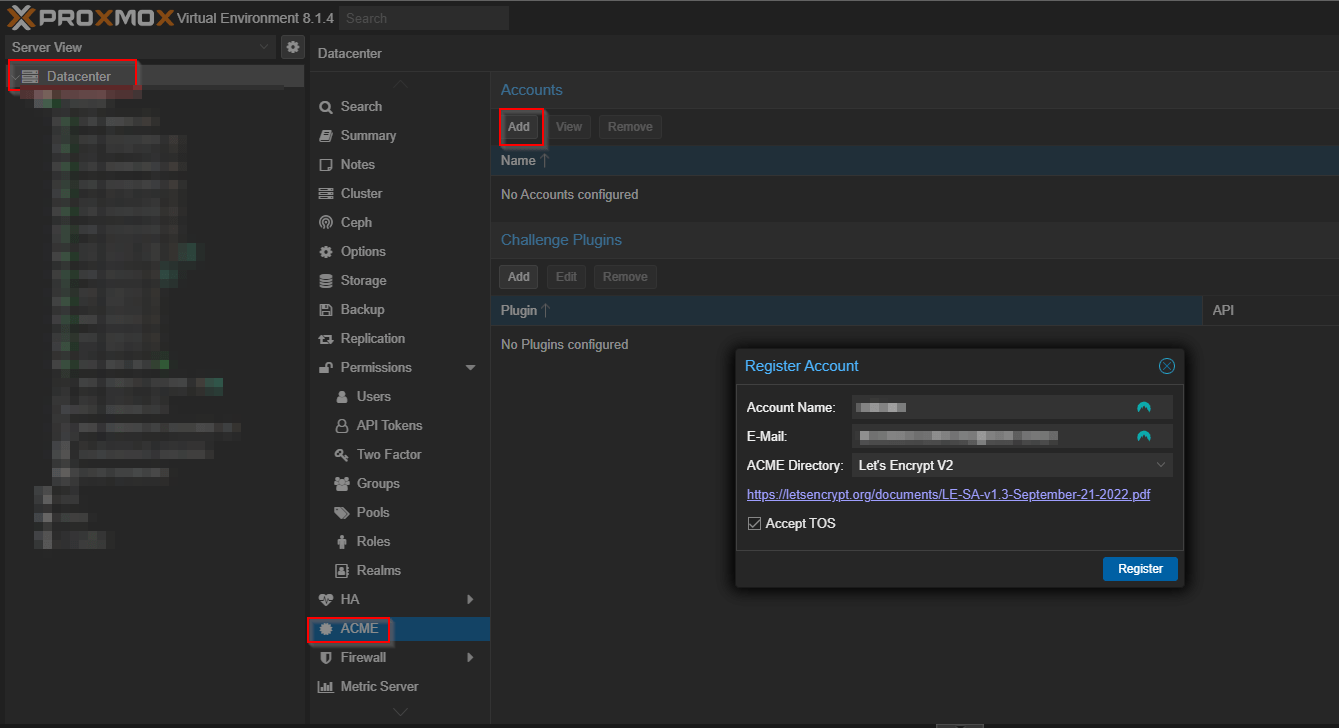Click the HA heartbeat icon
The image size is (1339, 728).
326,599
